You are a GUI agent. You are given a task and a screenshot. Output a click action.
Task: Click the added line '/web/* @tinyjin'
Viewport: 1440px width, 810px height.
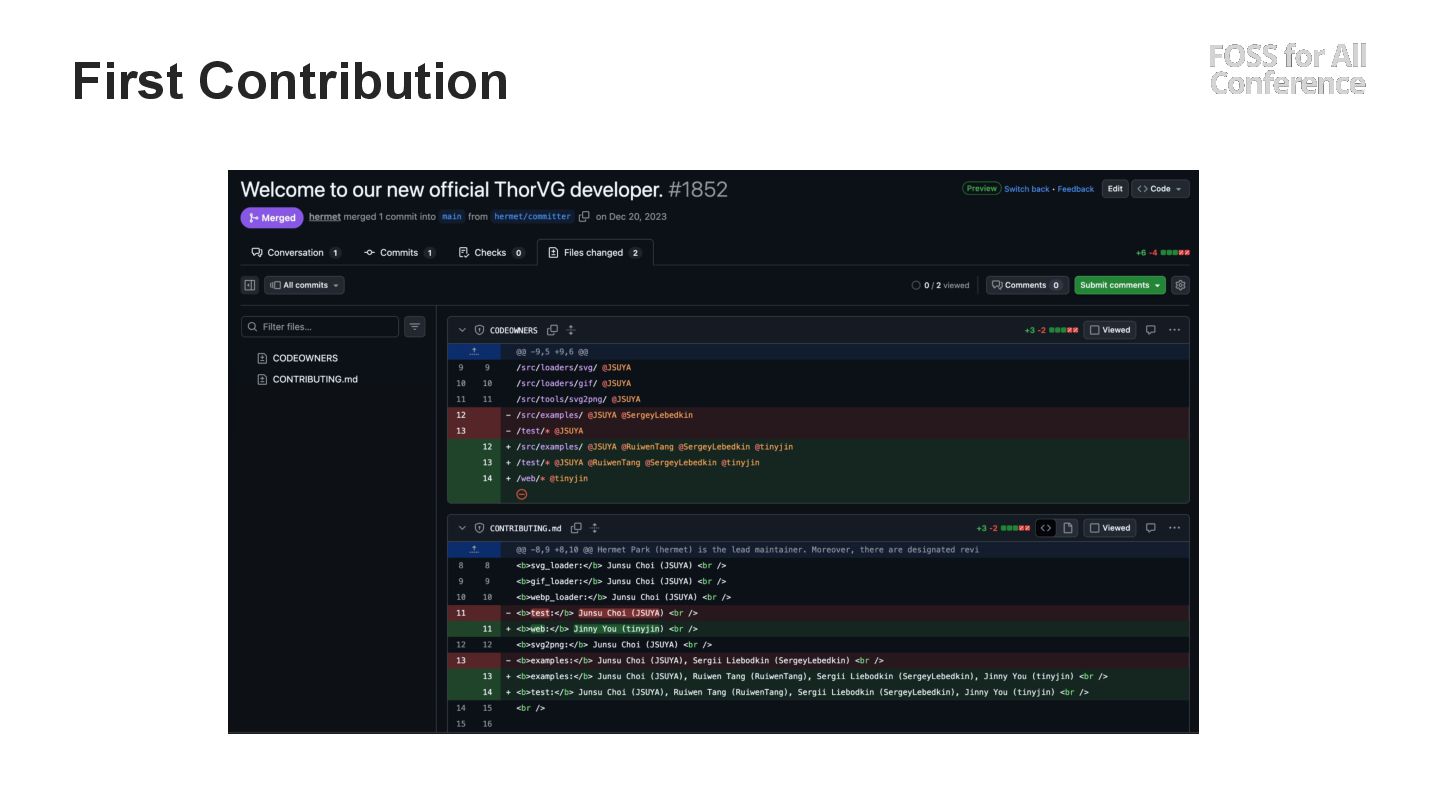(x=818, y=479)
